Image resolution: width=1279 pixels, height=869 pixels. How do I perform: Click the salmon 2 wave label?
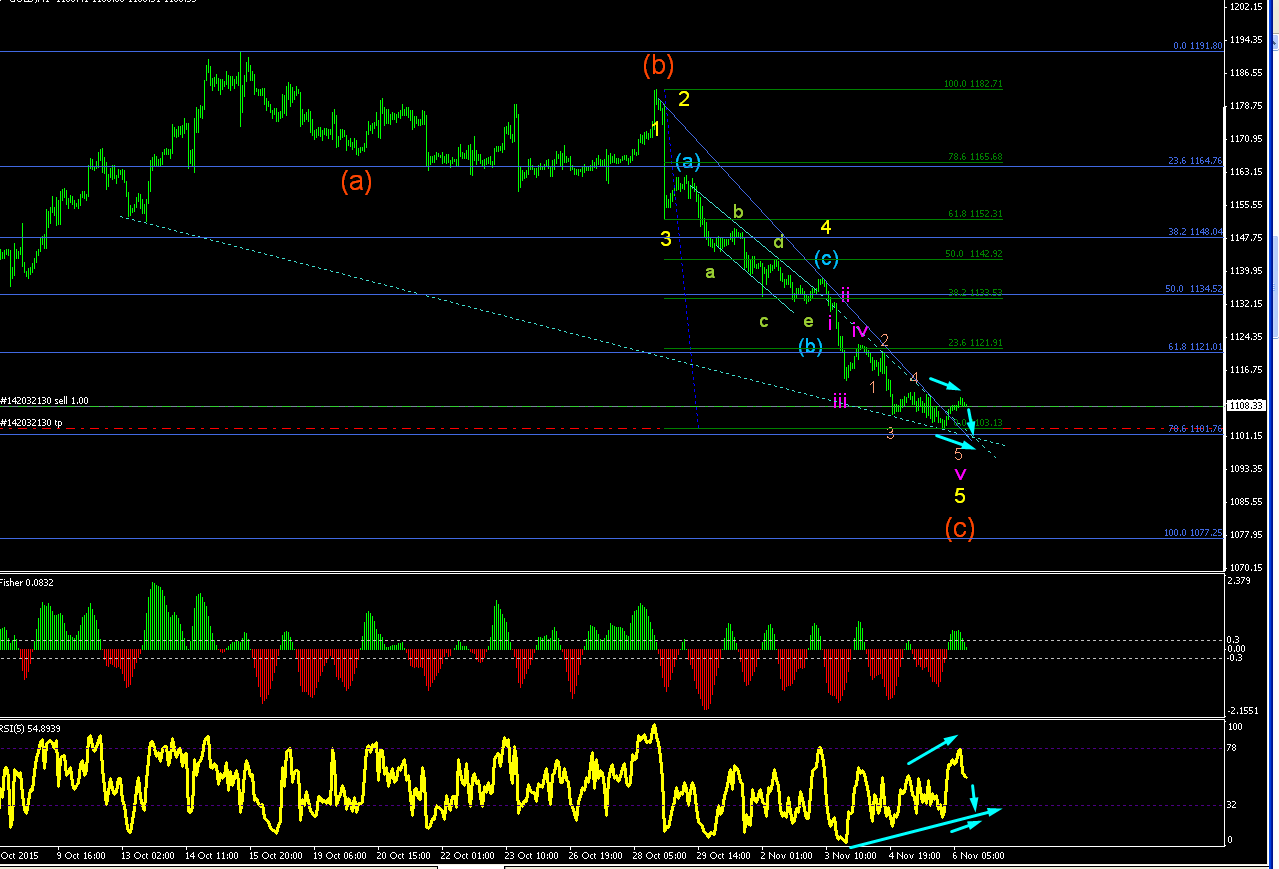pos(885,341)
